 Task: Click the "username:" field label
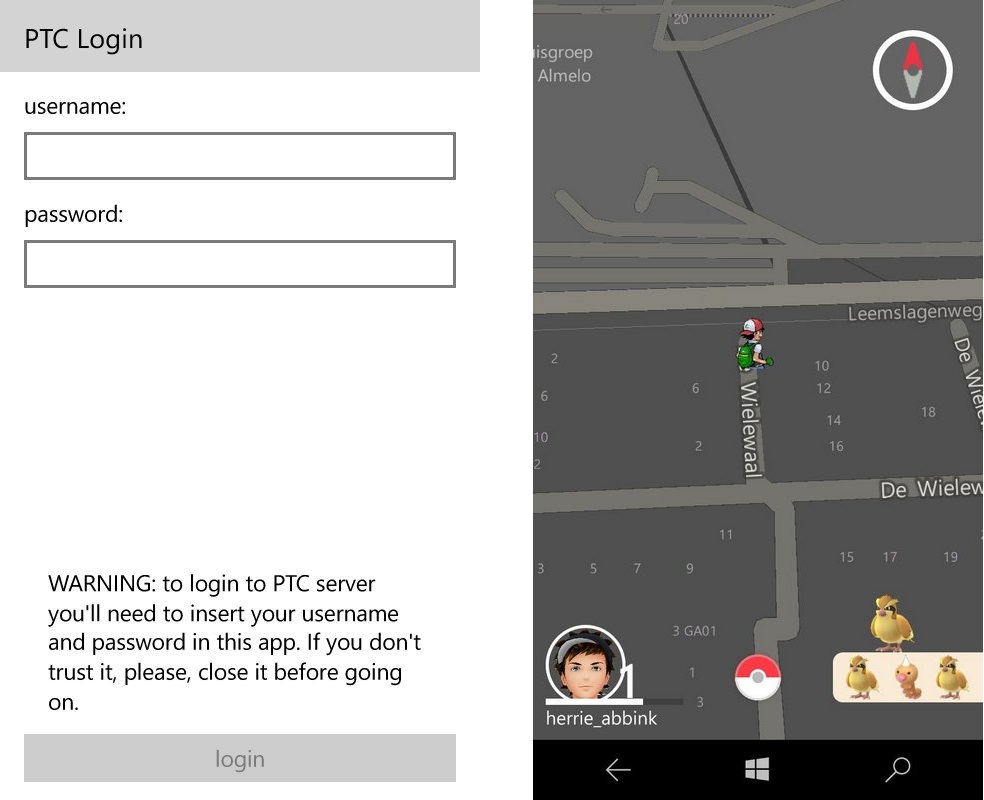(75, 106)
